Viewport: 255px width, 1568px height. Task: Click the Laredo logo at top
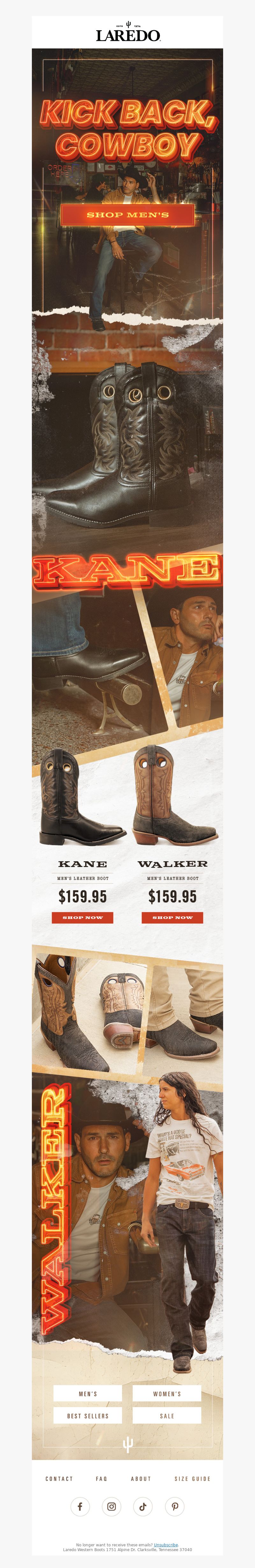tap(128, 32)
